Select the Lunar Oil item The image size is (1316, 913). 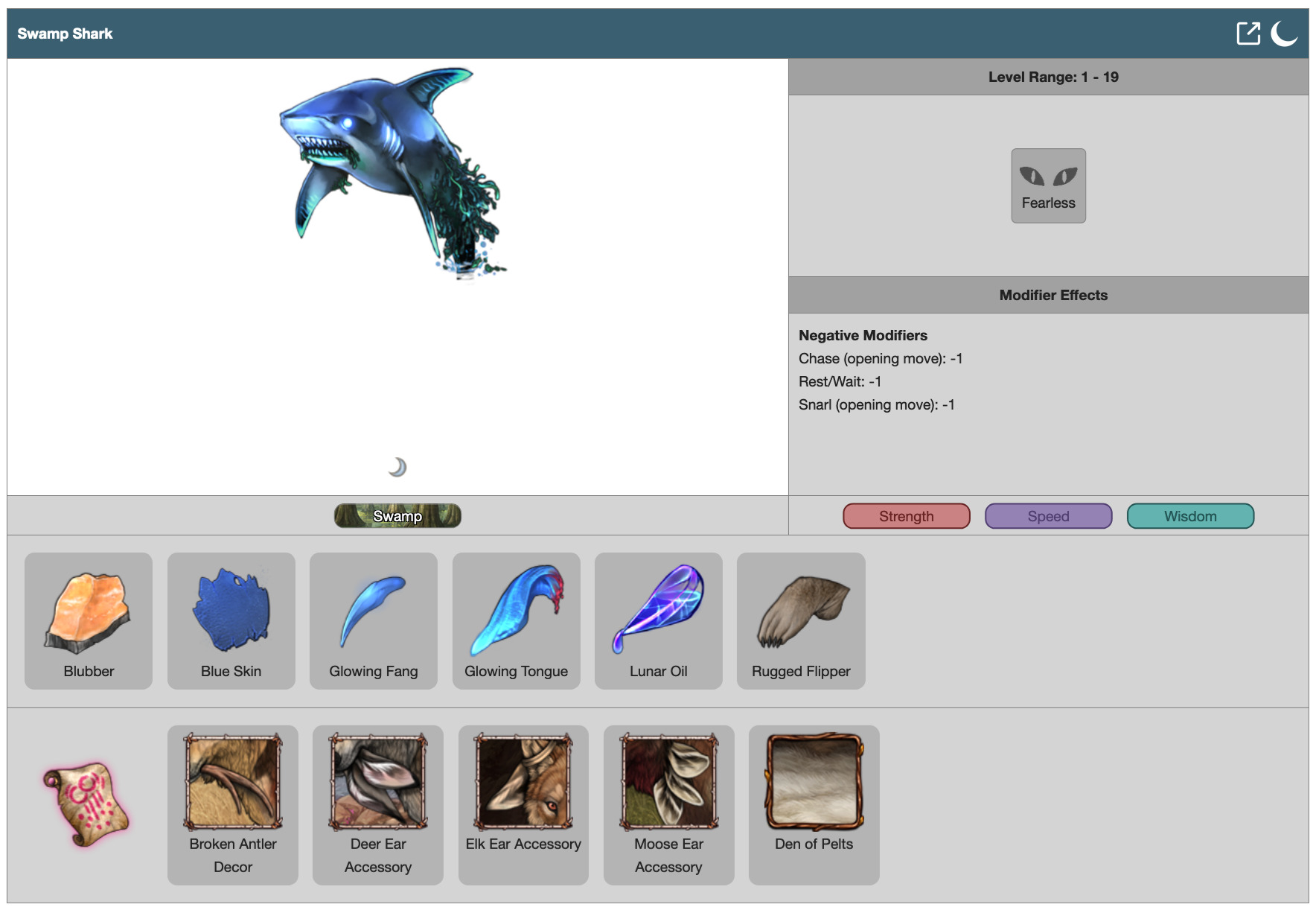658,620
